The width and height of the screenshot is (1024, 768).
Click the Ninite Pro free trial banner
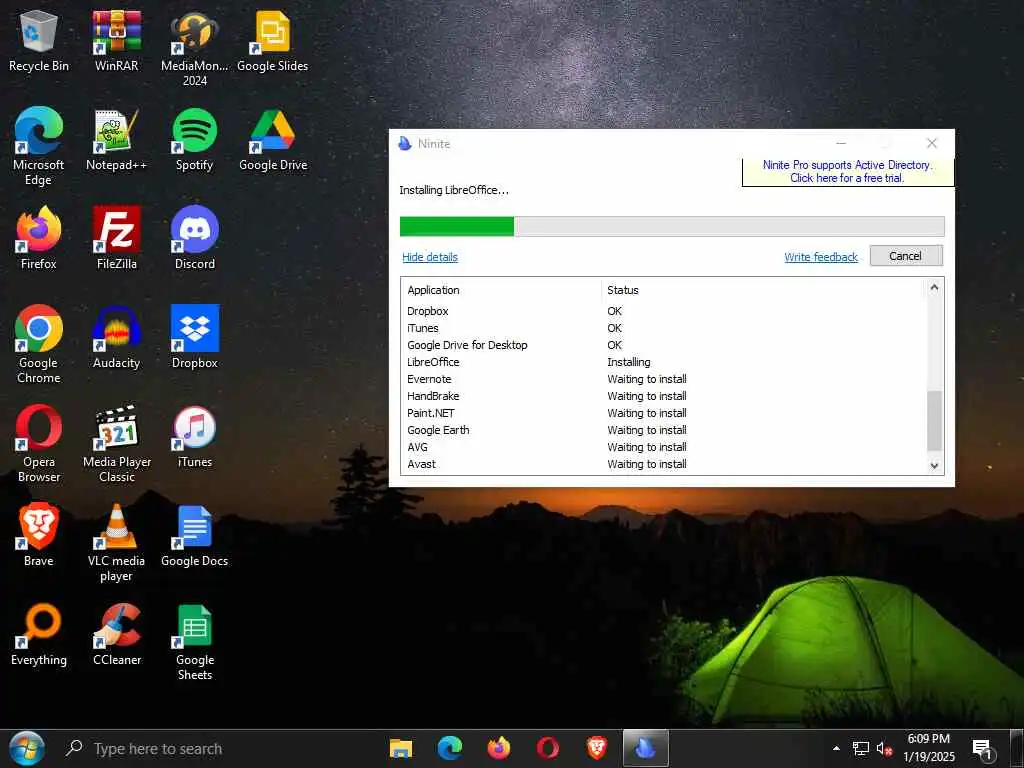(848, 171)
